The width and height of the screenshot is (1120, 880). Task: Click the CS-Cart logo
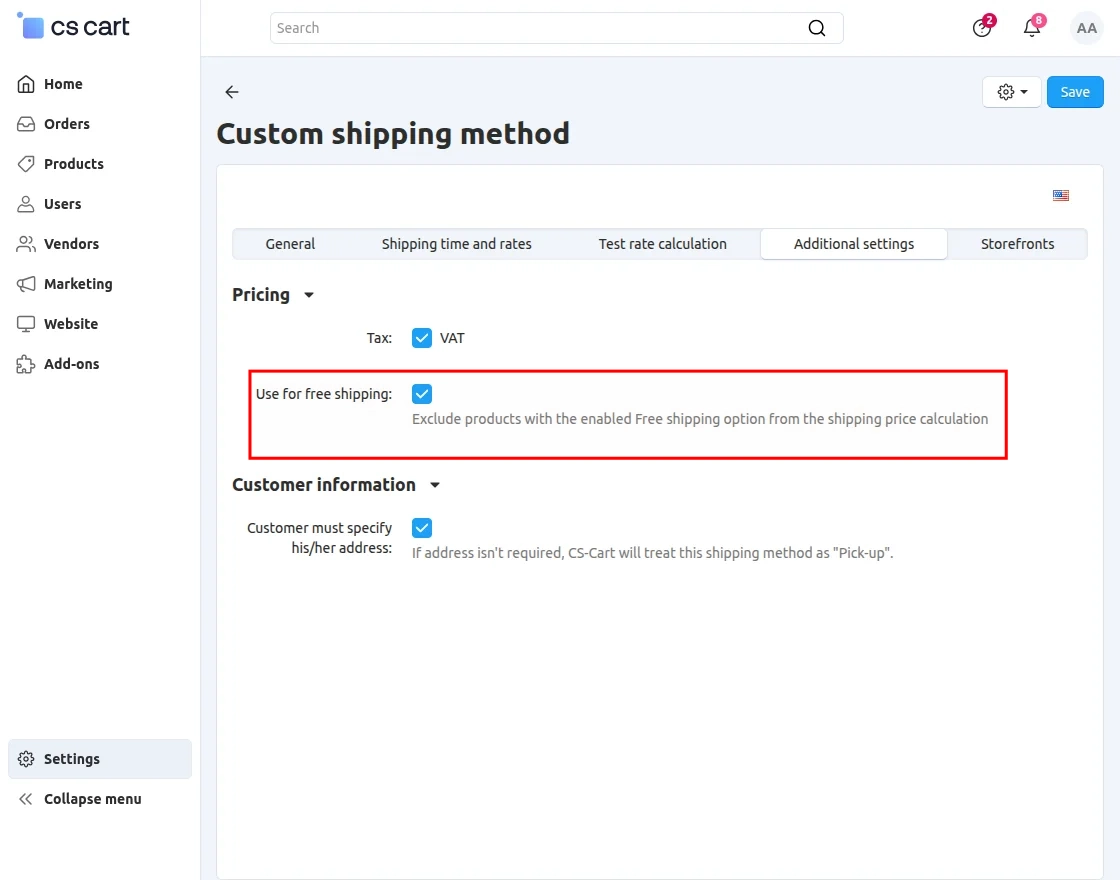coord(73,26)
